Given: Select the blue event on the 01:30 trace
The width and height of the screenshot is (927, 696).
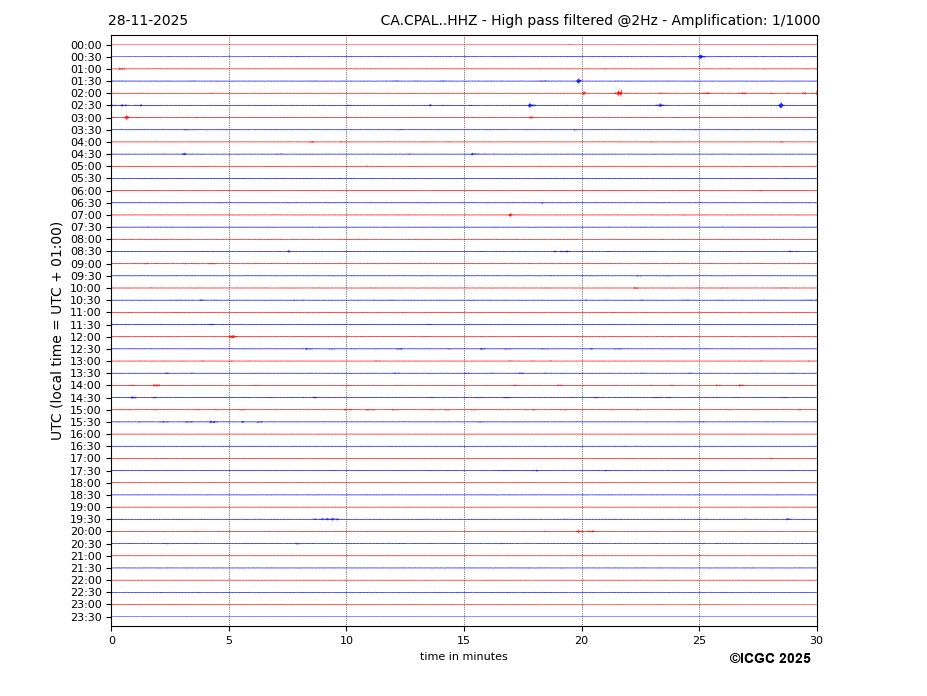Looking at the screenshot, I should (x=578, y=81).
